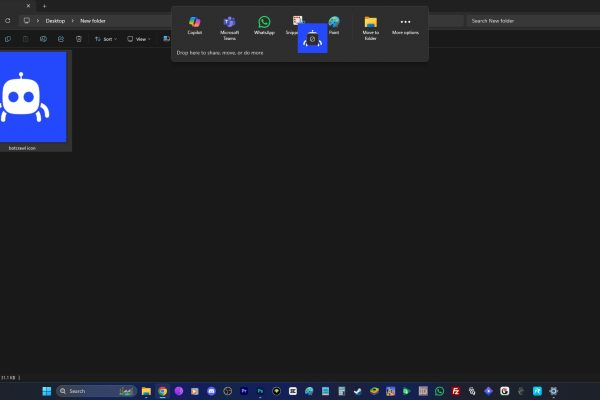Expand the chevron before Desktop in the breadcrumb
The image size is (600, 400).
tap(38, 21)
